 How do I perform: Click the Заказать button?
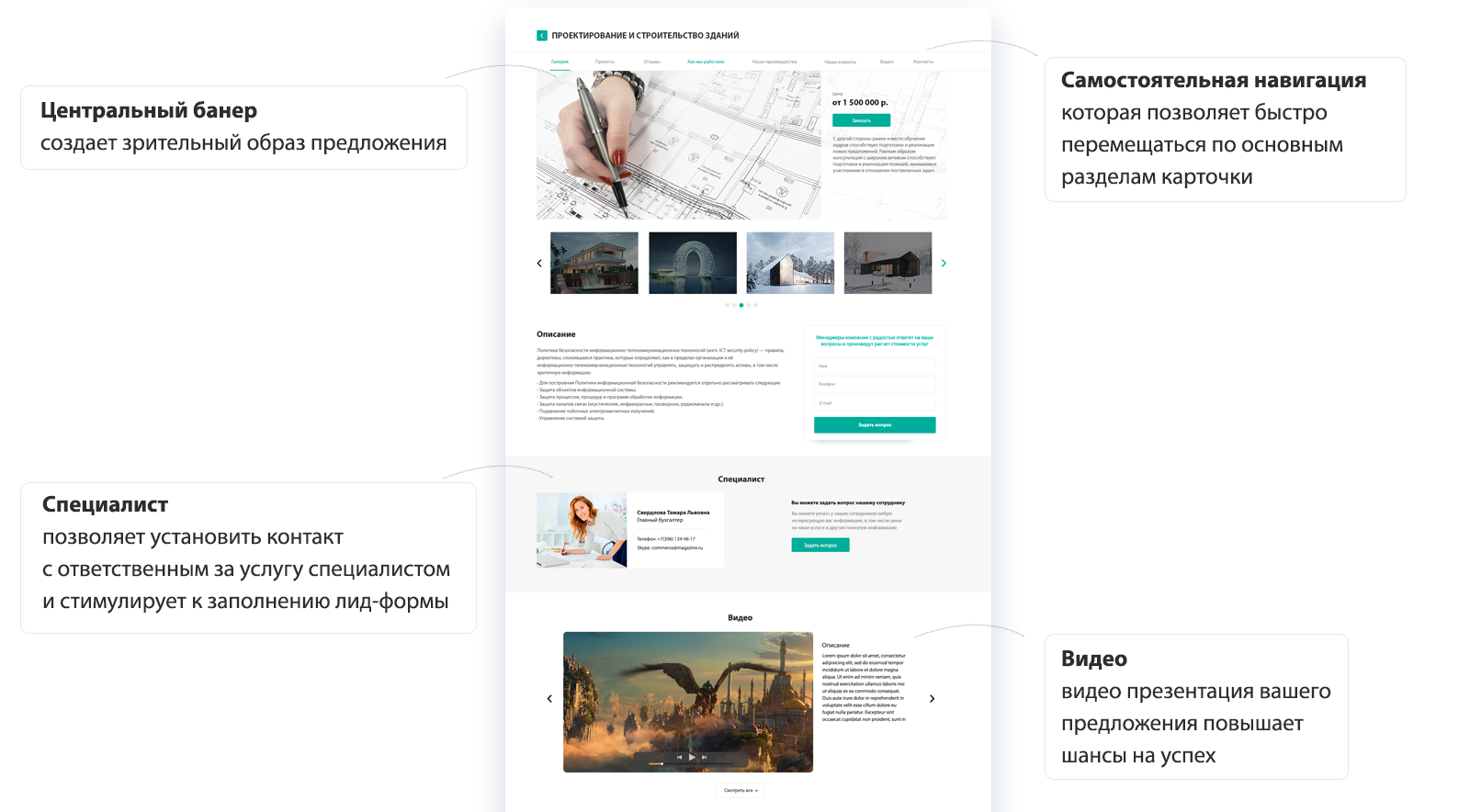pyautogui.click(x=861, y=120)
